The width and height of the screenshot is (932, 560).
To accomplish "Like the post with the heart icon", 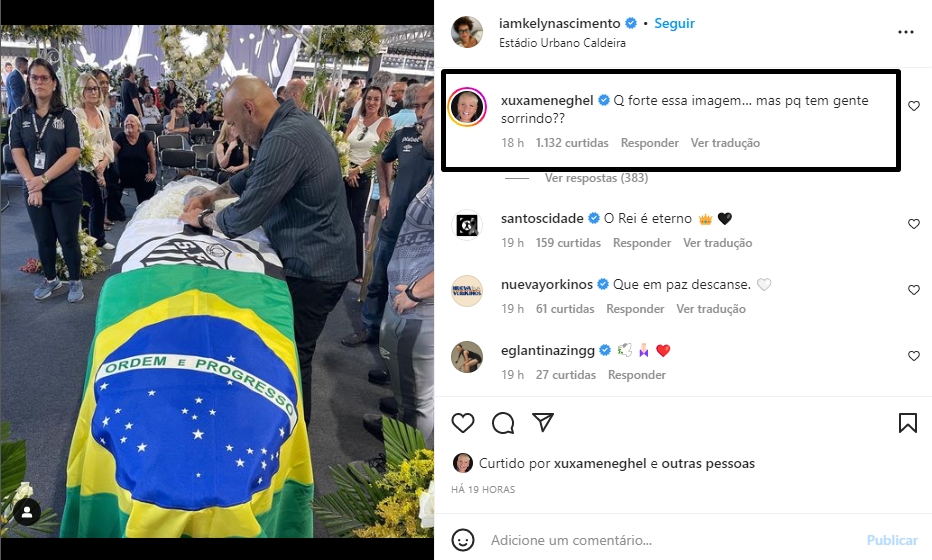I will tap(462, 423).
